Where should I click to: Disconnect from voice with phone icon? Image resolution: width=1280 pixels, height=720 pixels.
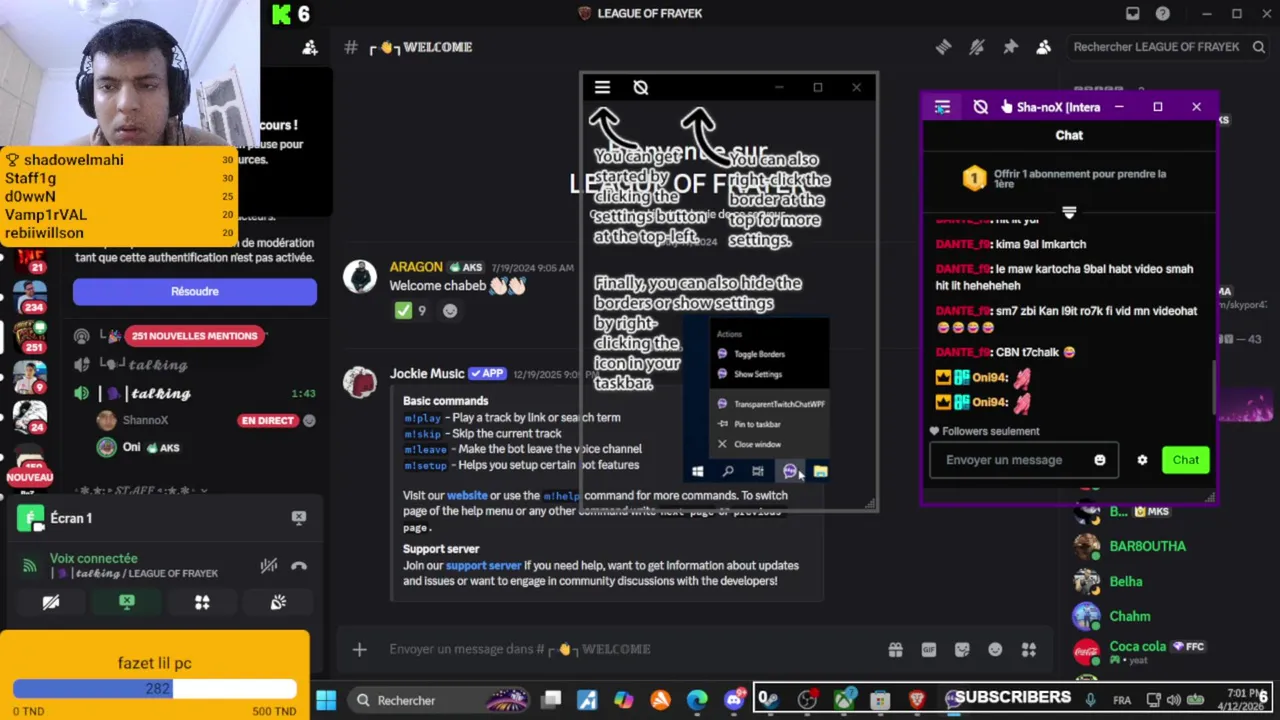click(x=299, y=566)
